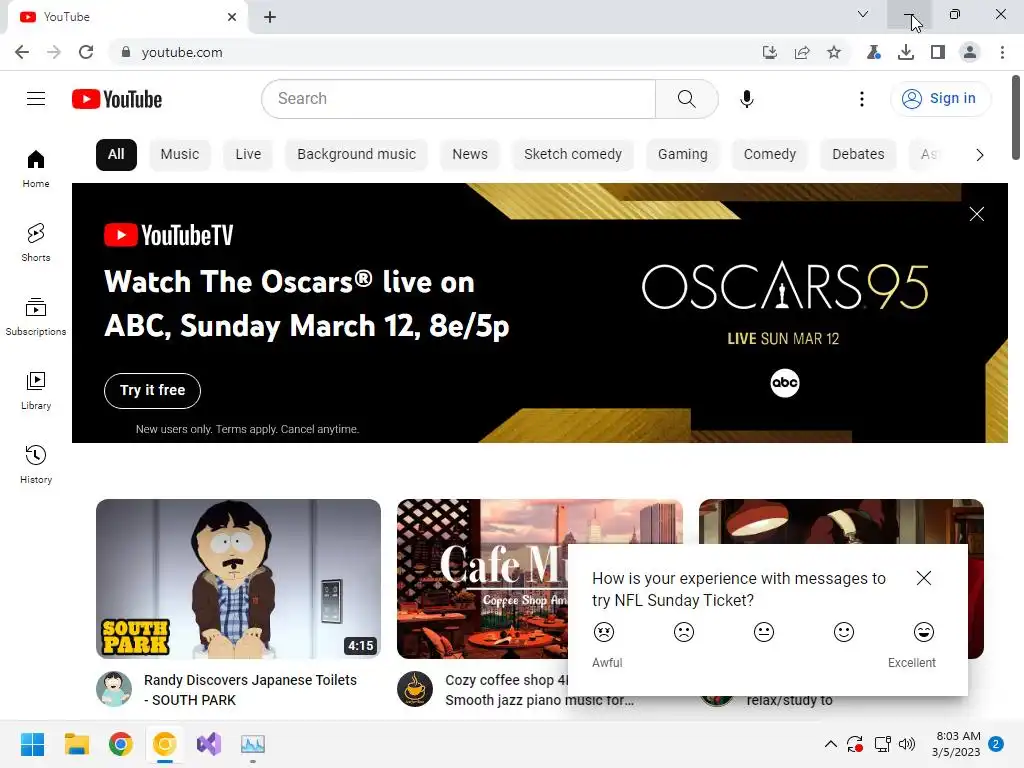Click the search magnifier button
The image size is (1024, 768).
[x=686, y=99]
